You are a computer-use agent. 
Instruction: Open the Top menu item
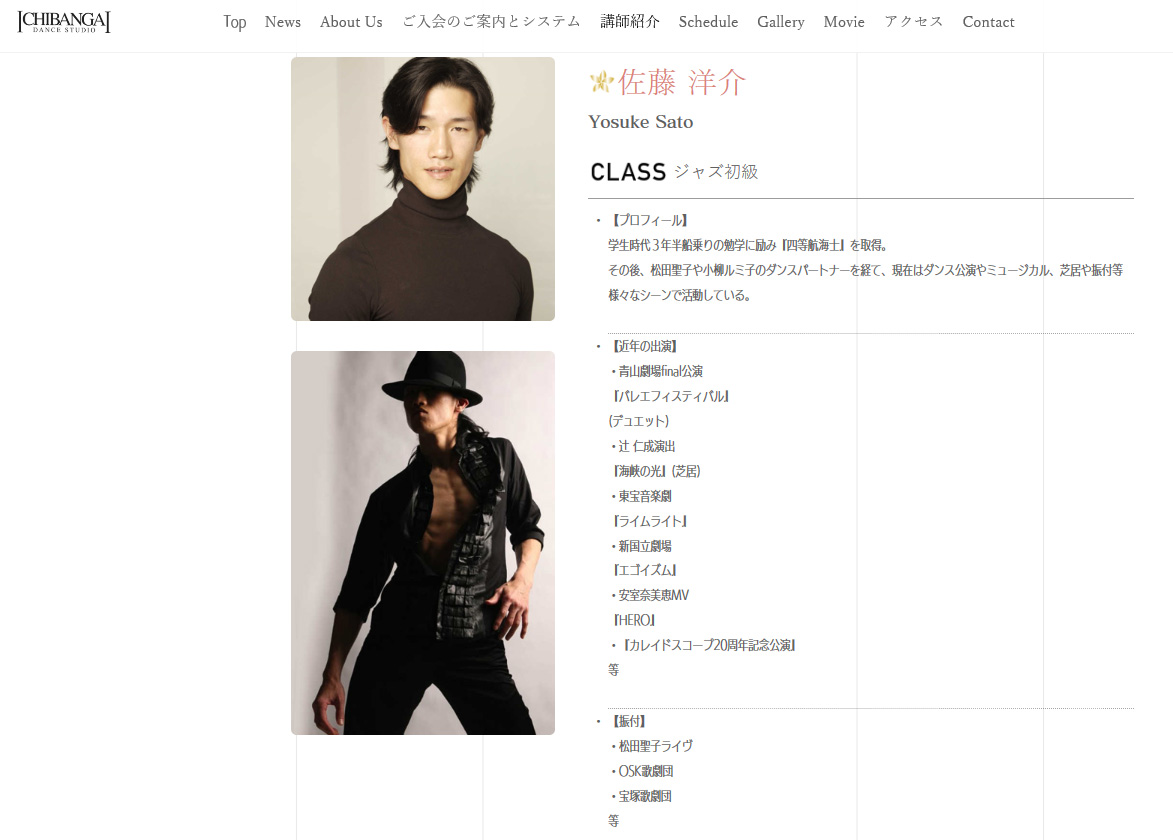(x=234, y=22)
